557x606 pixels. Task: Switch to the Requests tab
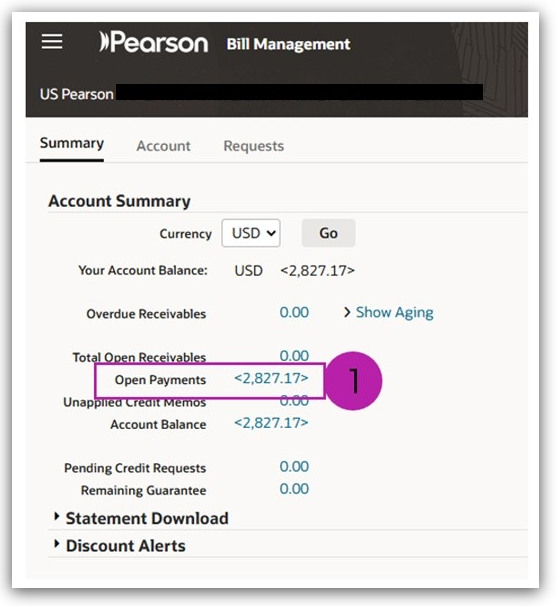(254, 146)
